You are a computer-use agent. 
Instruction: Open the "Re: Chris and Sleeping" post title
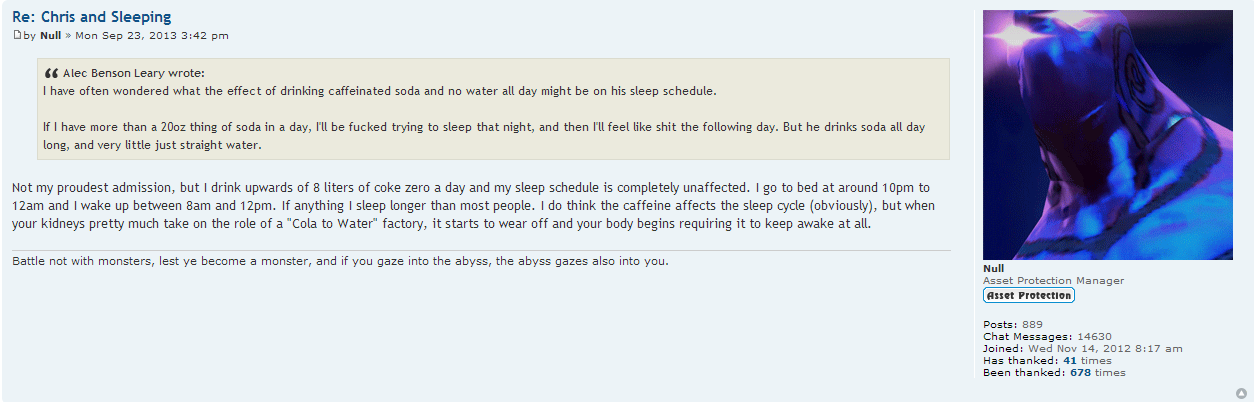click(91, 17)
